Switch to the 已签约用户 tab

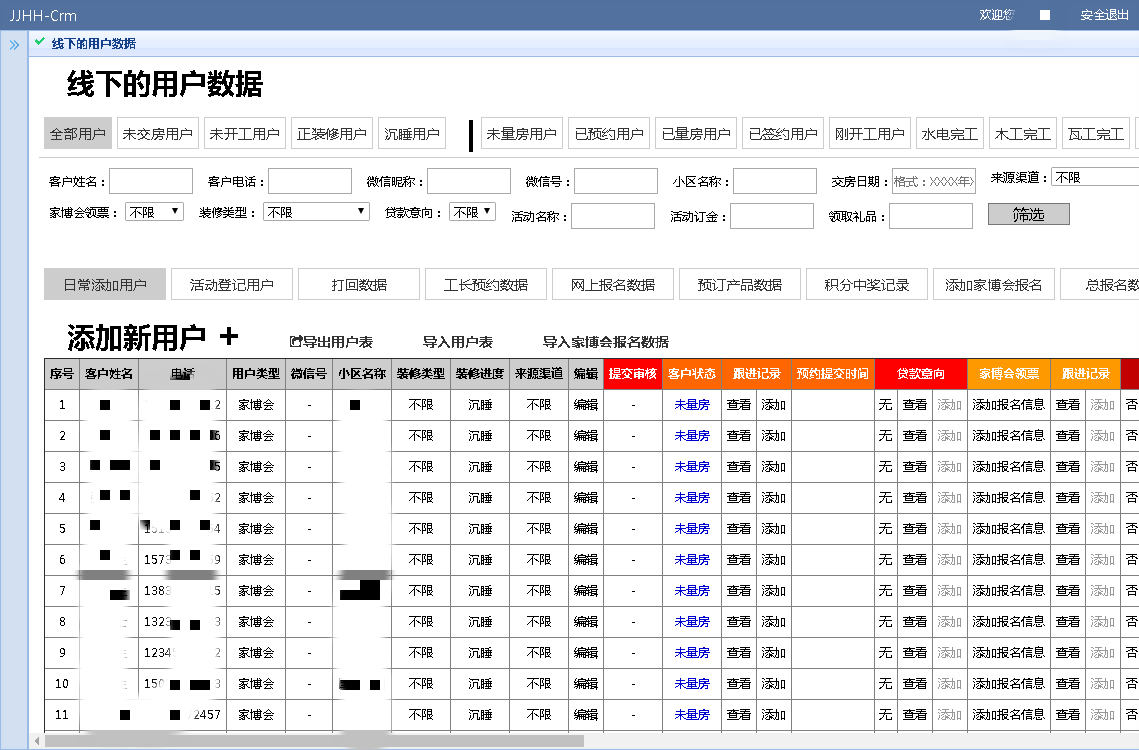coord(783,134)
